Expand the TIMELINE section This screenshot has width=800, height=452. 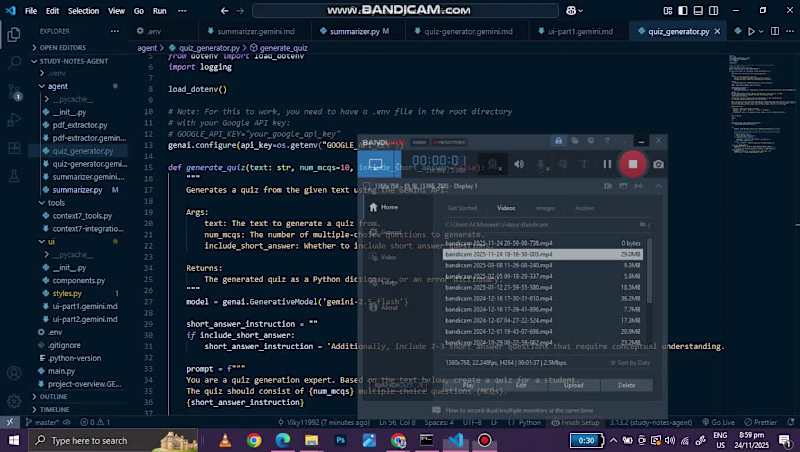[x=55, y=409]
